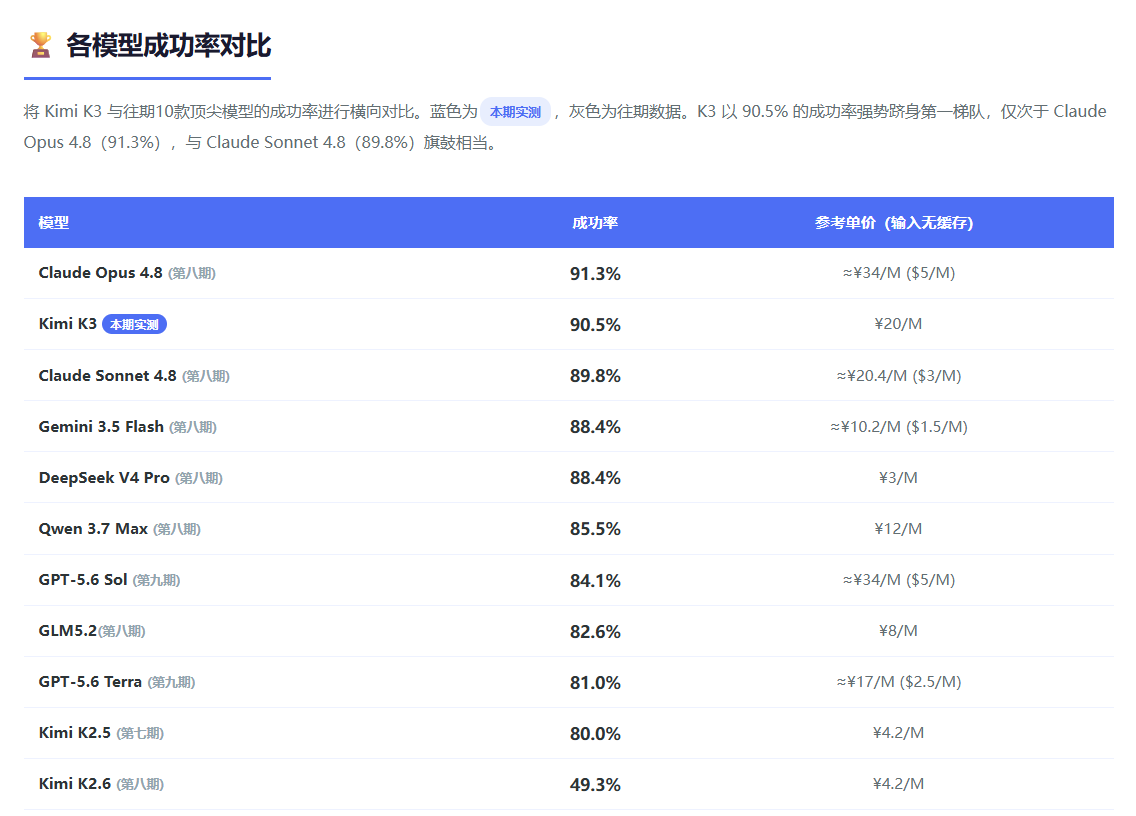Select the Claude Opus 4.8 model name
This screenshot has height=816, width=1136.
tap(100, 272)
